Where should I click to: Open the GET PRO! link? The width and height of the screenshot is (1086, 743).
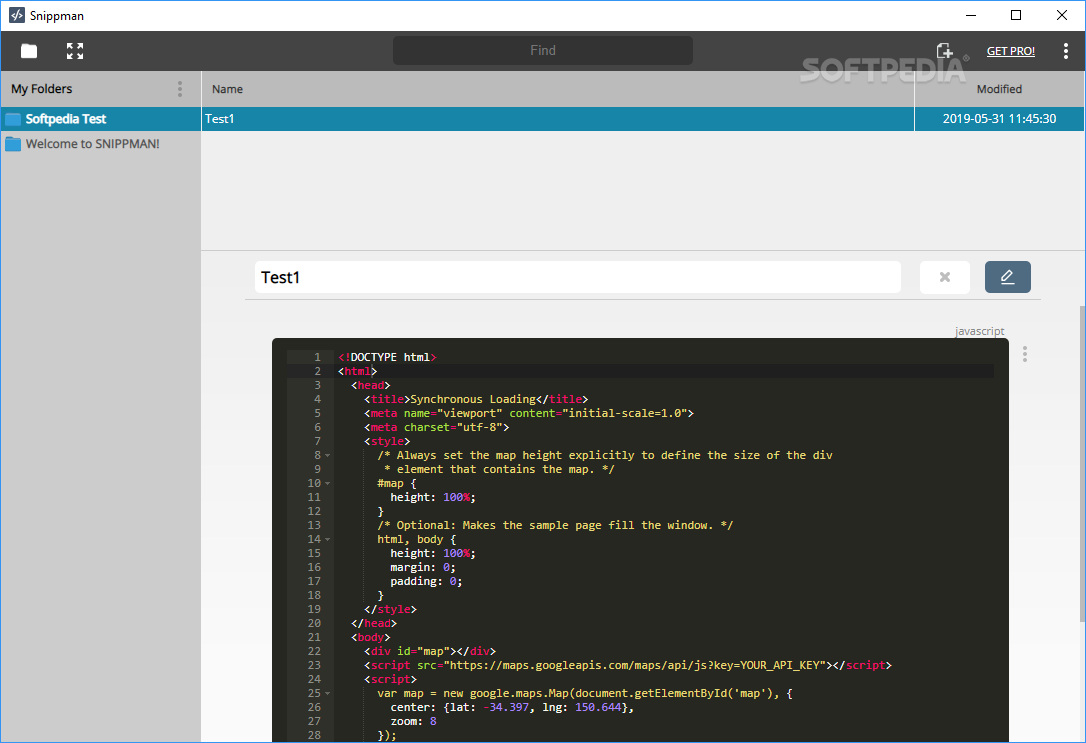click(1011, 51)
